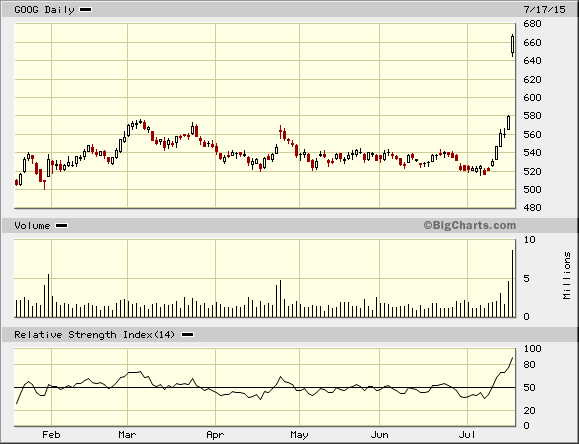Click the late-January volume spike bar
The height and width of the screenshot is (444, 579).
pos(48,296)
